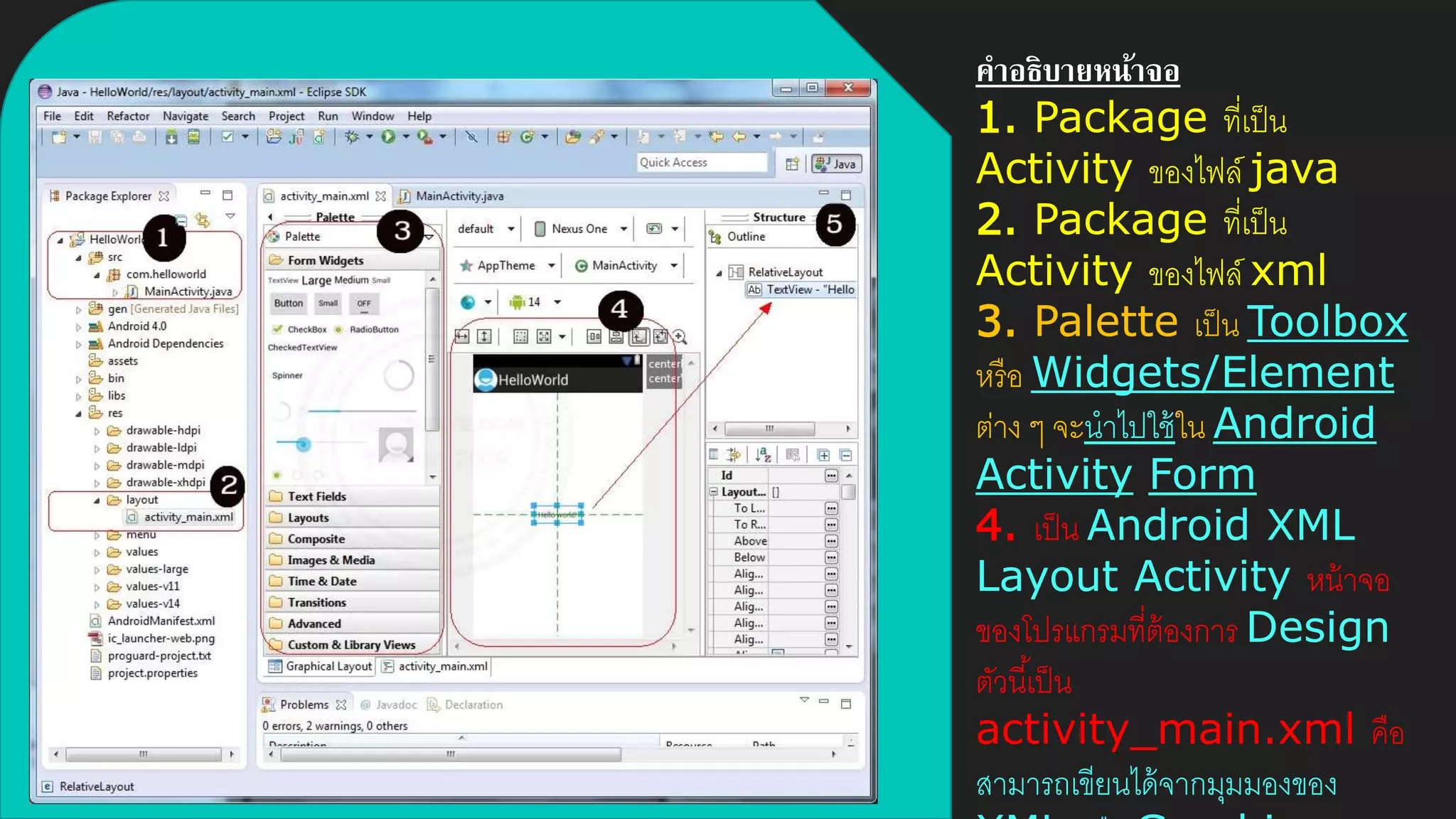Viewport: 1456px width, 819px height.
Task: Open the Project menu
Action: pyautogui.click(x=287, y=116)
